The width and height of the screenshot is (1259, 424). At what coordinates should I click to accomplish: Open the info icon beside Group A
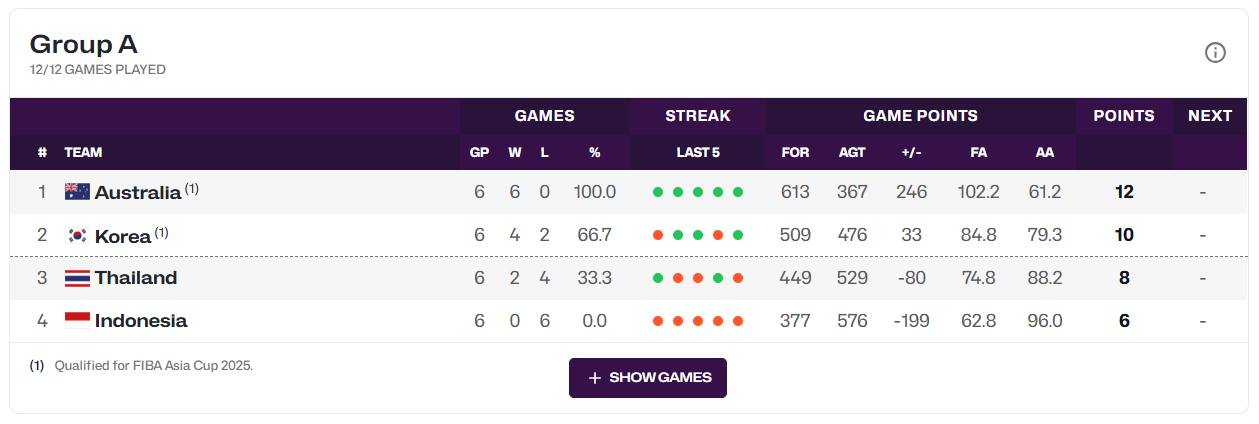pyautogui.click(x=1215, y=53)
